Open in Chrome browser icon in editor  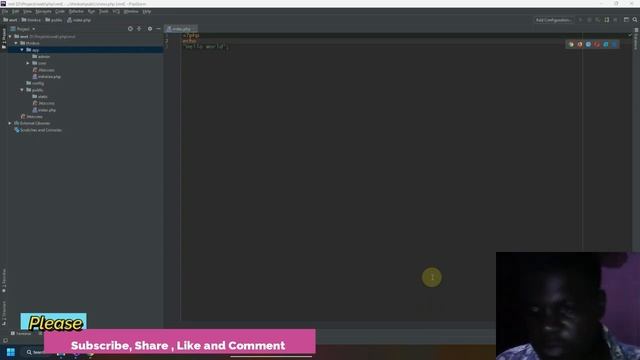point(571,44)
